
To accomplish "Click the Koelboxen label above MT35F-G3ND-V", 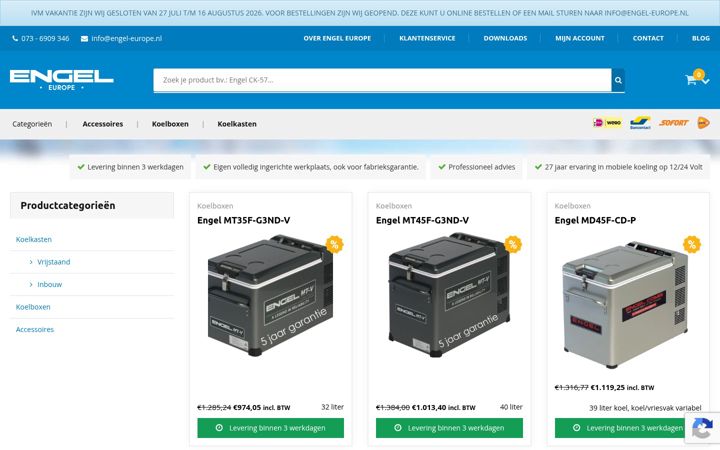I will point(215,206).
